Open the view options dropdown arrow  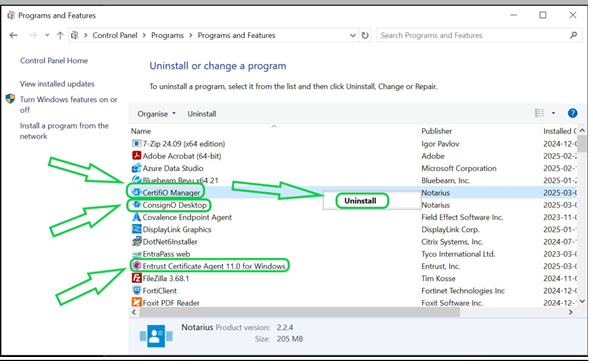point(553,113)
